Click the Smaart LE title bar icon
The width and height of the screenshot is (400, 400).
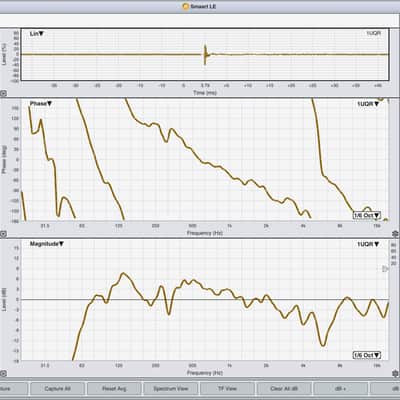pos(186,6)
